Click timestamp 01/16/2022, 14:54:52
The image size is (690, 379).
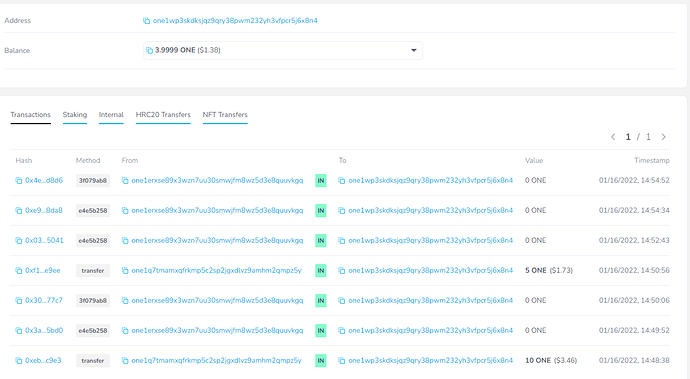[634, 180]
